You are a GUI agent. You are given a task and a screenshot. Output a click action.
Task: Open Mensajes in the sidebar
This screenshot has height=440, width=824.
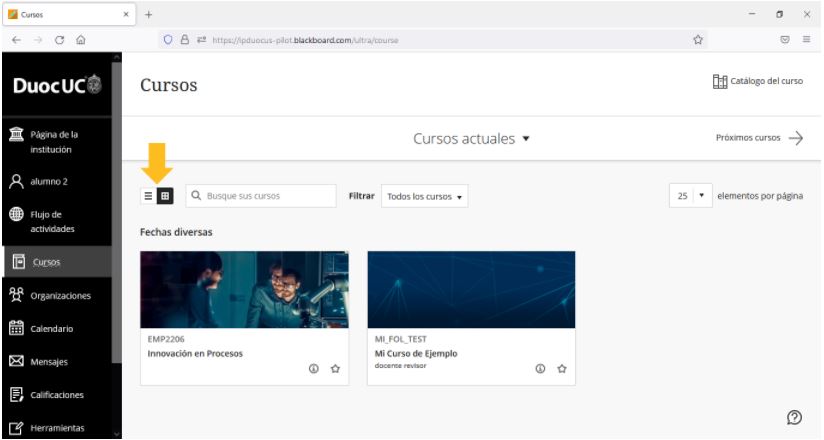(57, 362)
